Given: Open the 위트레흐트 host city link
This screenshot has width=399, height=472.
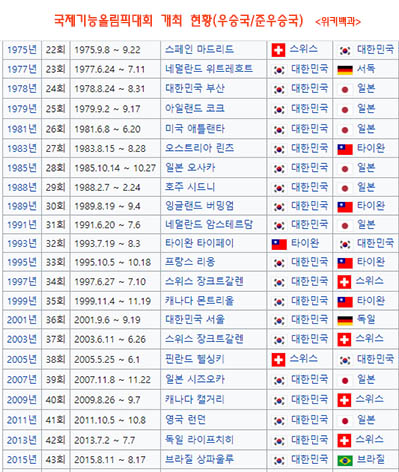Looking at the screenshot, I should click(x=229, y=69).
